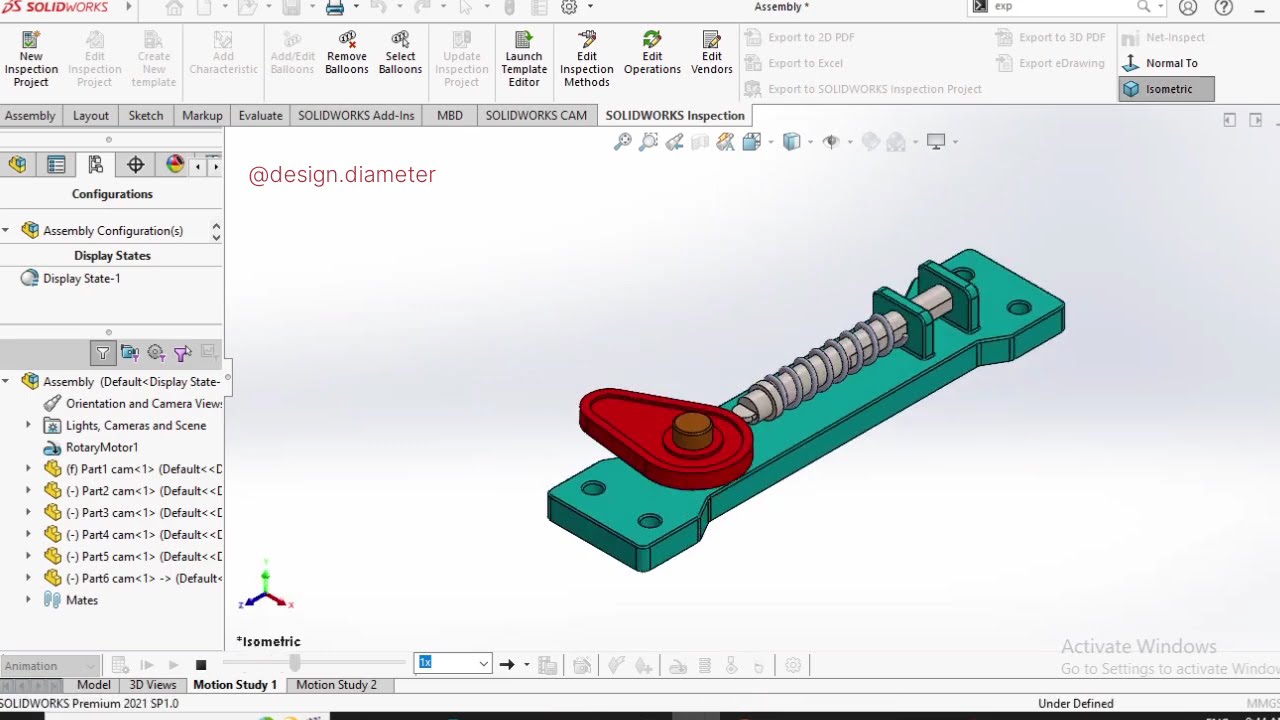Open the DimXpertManager crosshair tab
This screenshot has width=1280, height=720.
click(x=135, y=165)
